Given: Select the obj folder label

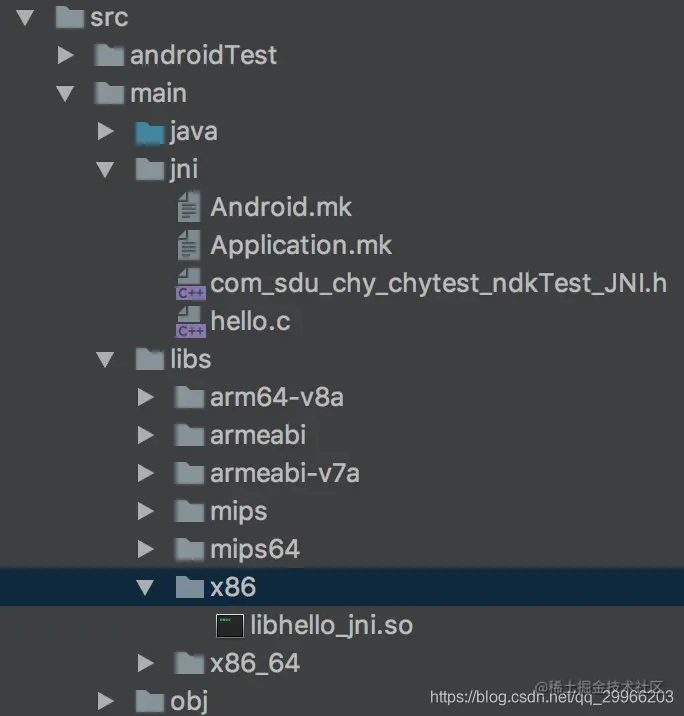Looking at the screenshot, I should 189,701.
